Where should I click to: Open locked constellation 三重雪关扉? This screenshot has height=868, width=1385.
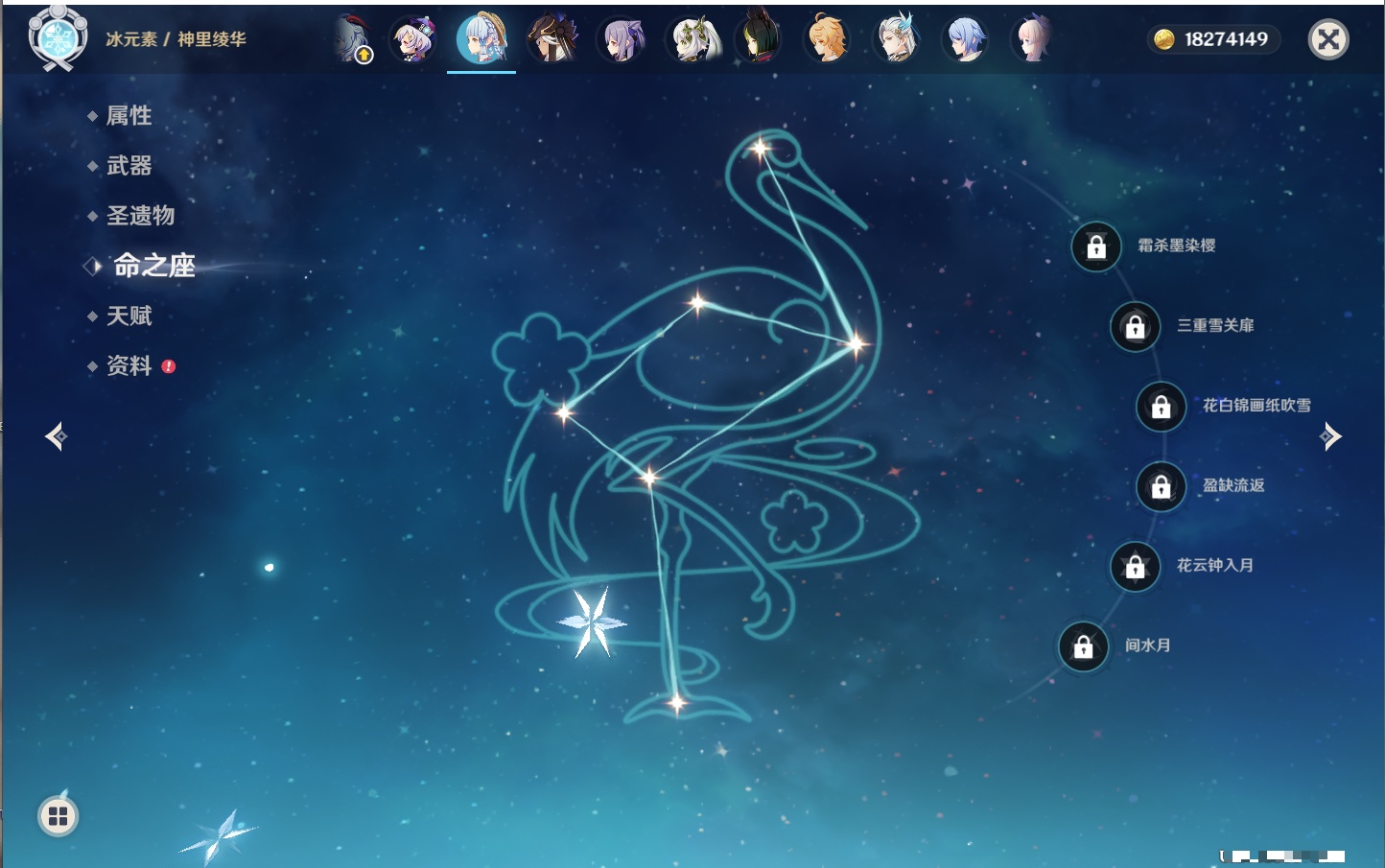point(1136,326)
